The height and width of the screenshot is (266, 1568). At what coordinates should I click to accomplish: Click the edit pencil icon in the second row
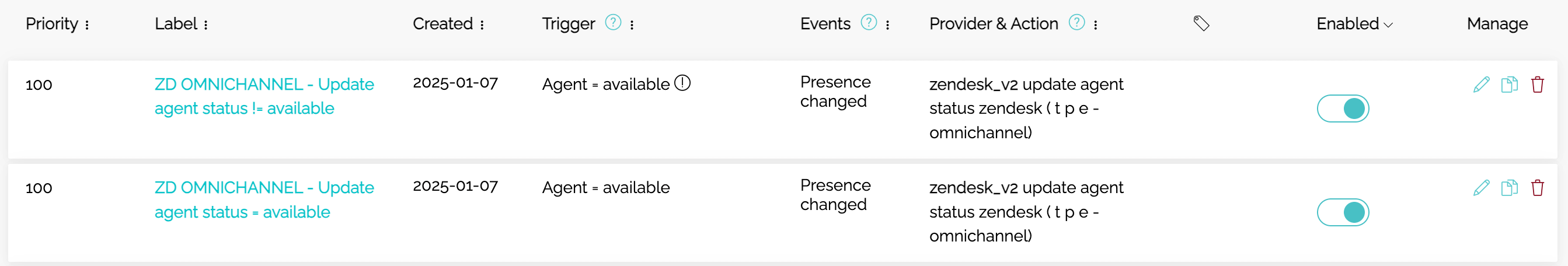click(x=1481, y=188)
